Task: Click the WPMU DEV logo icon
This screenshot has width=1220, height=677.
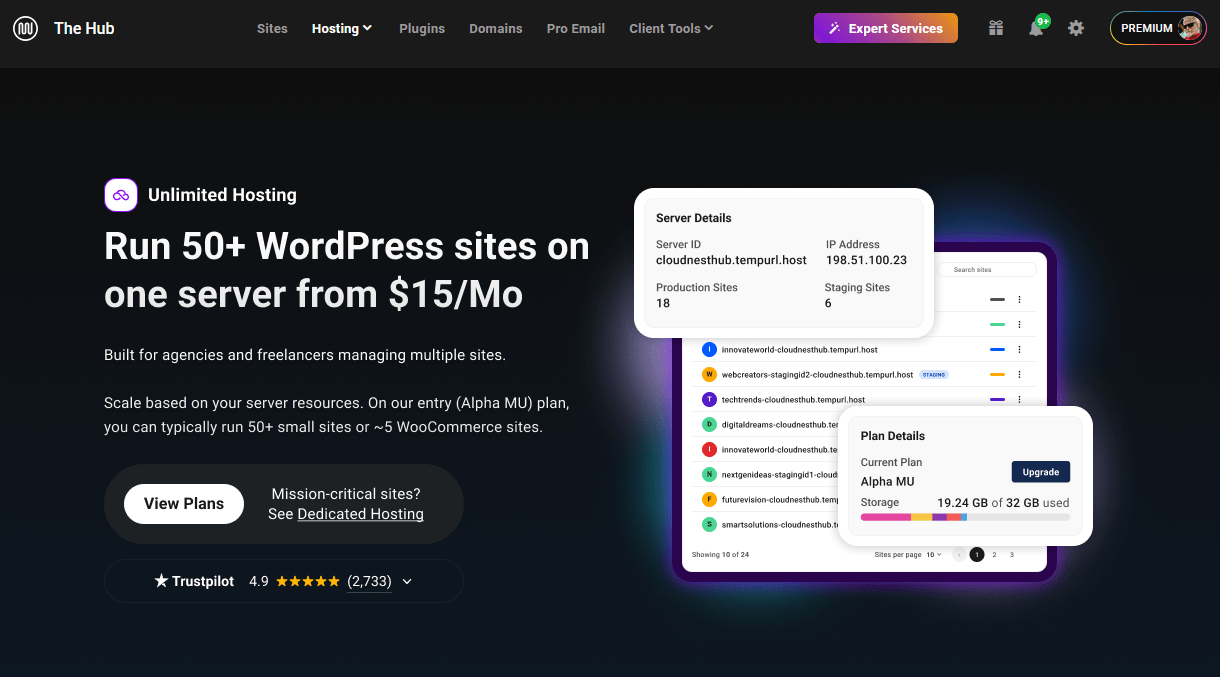Action: (x=26, y=28)
